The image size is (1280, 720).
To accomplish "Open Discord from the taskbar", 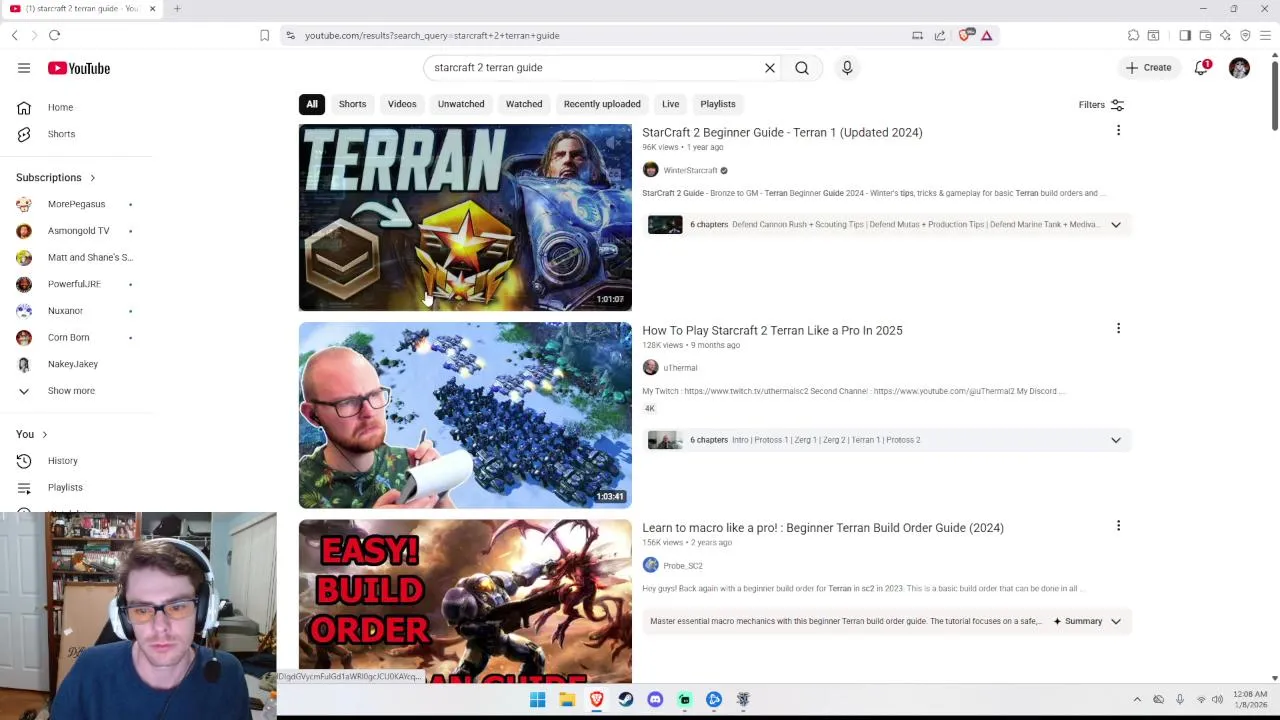I will (655, 700).
